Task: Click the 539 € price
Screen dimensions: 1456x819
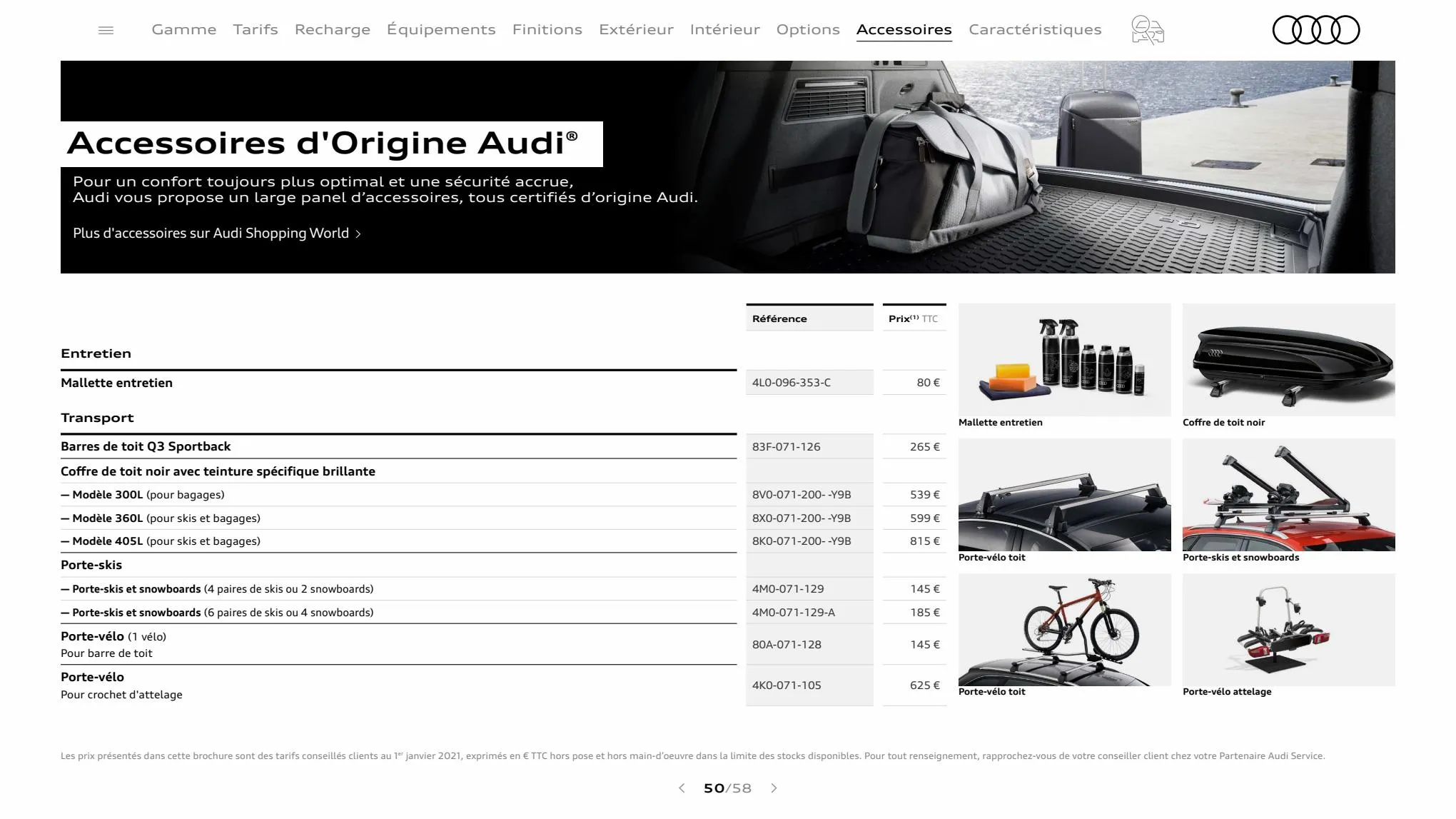Action: pyautogui.click(x=924, y=495)
